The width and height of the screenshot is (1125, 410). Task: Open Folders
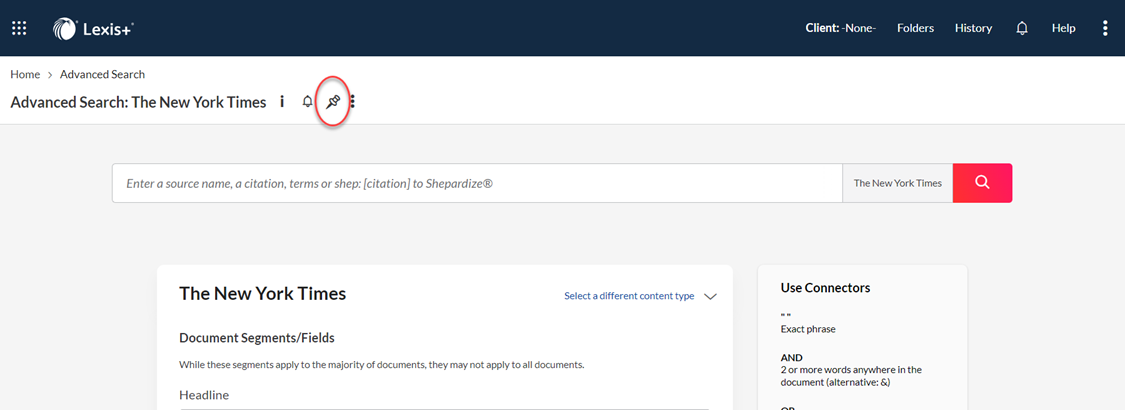tap(915, 29)
